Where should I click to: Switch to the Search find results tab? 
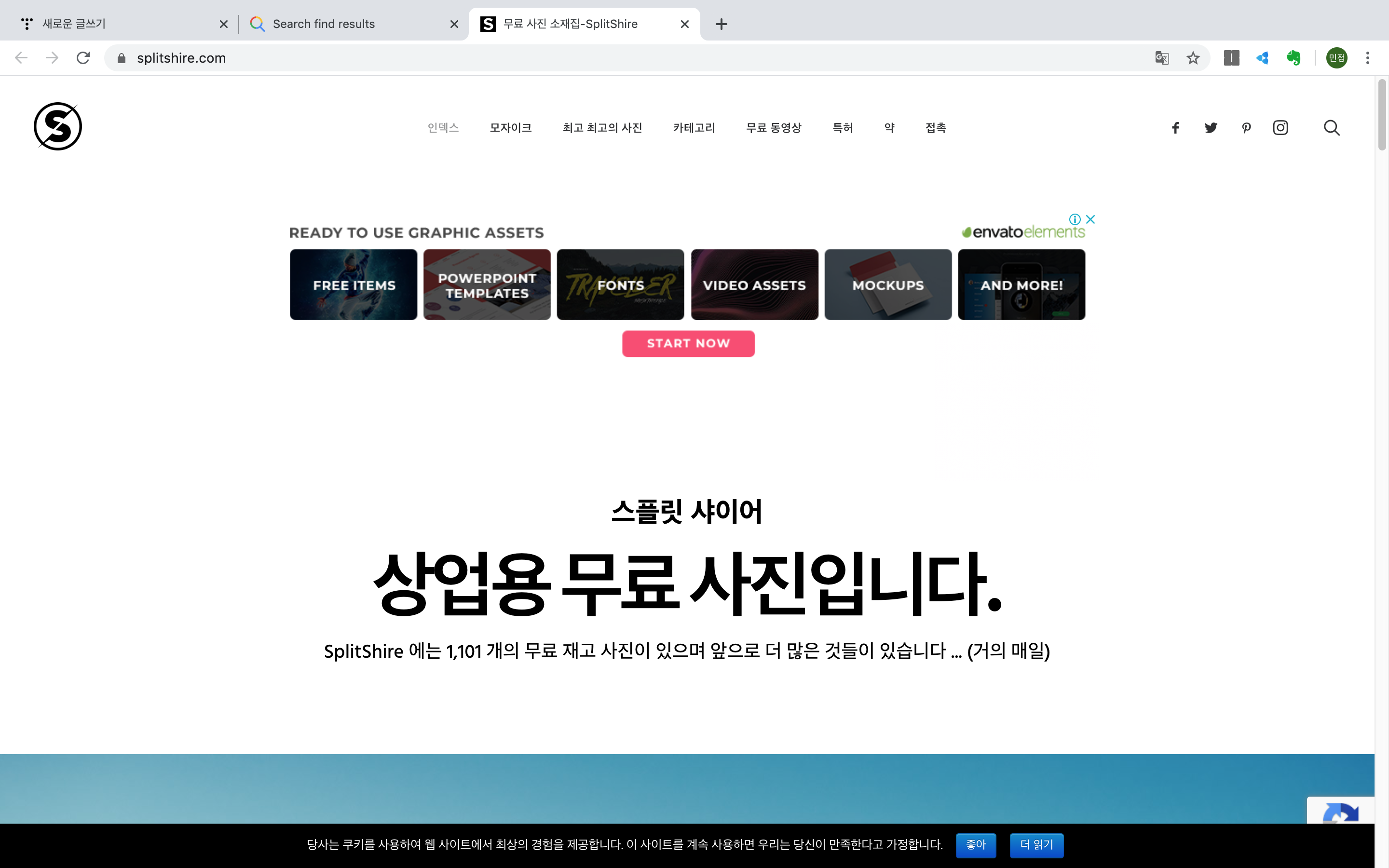354,24
